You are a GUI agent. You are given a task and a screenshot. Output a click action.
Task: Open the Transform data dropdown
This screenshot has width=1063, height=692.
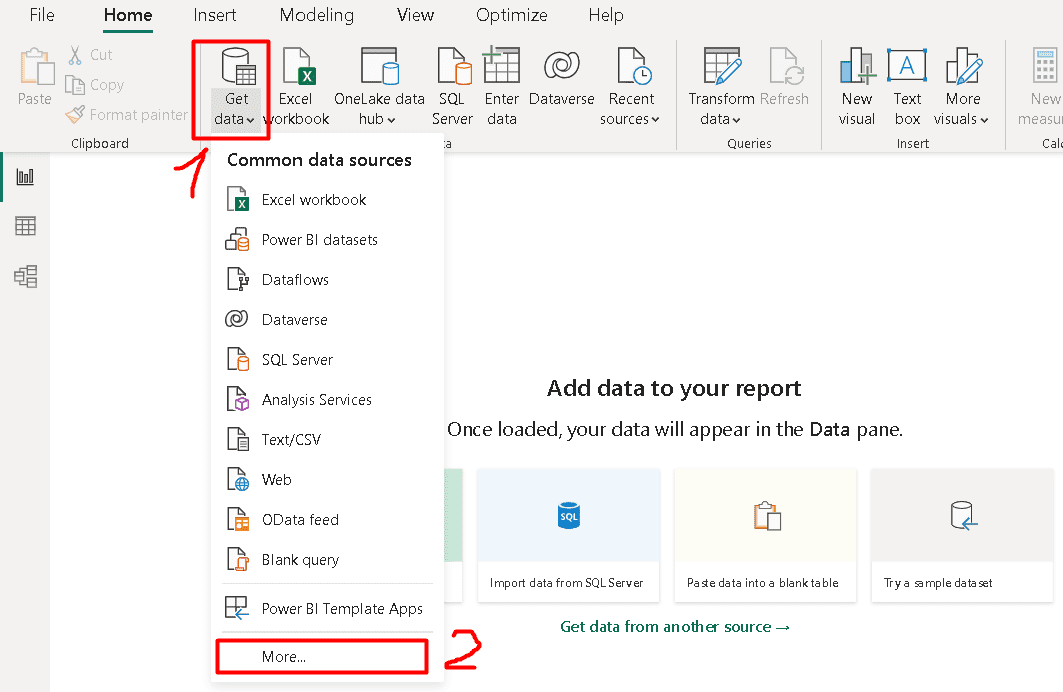(x=721, y=87)
